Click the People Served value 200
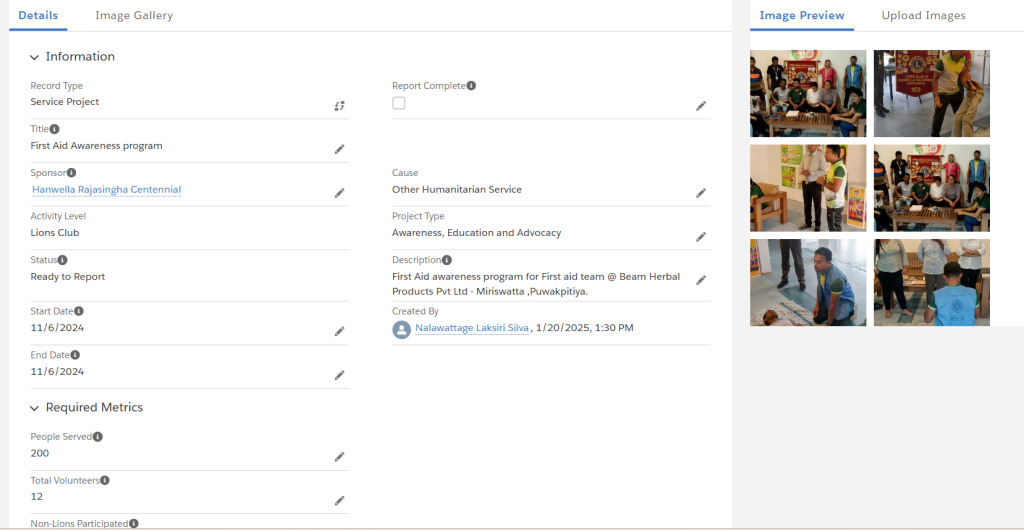This screenshot has width=1024, height=530. 40,454
